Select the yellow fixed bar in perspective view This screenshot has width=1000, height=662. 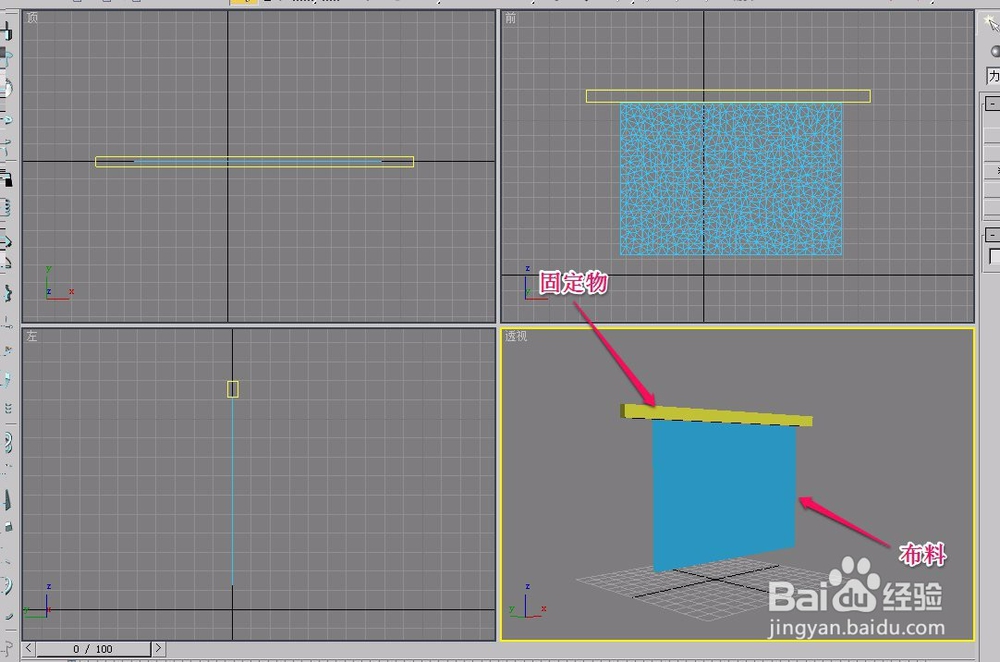716,414
